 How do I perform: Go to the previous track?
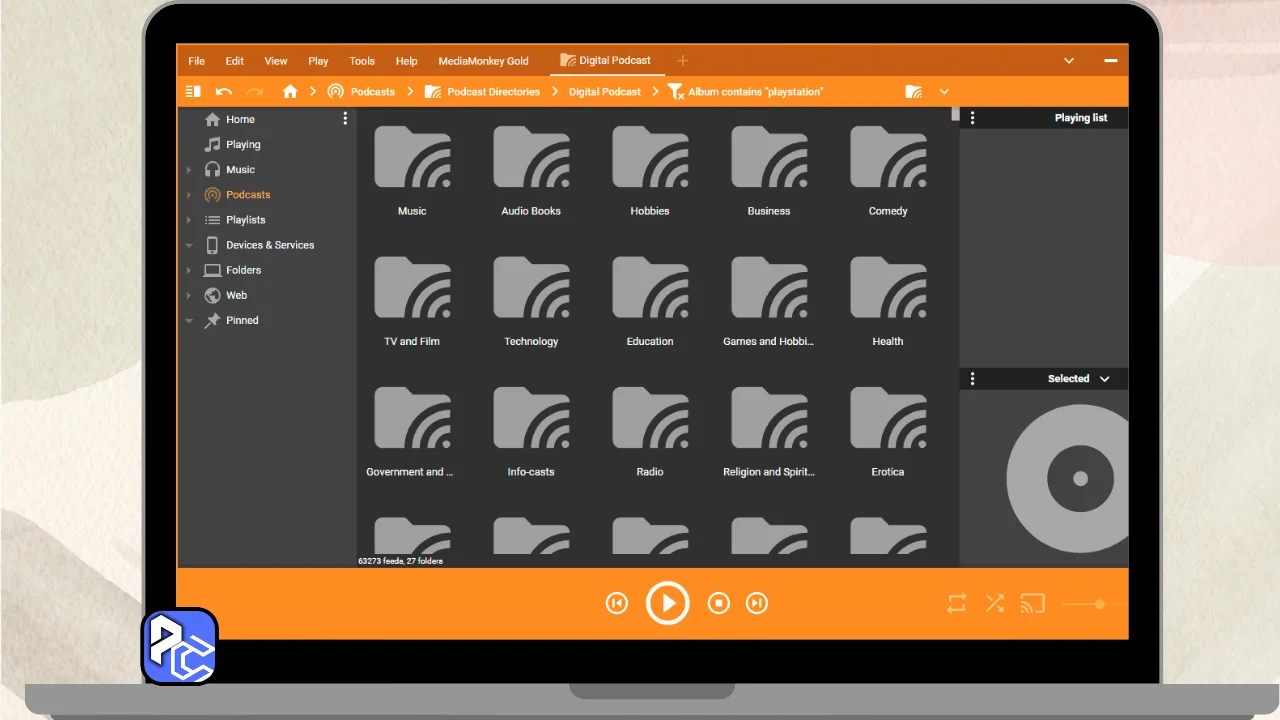coord(617,603)
